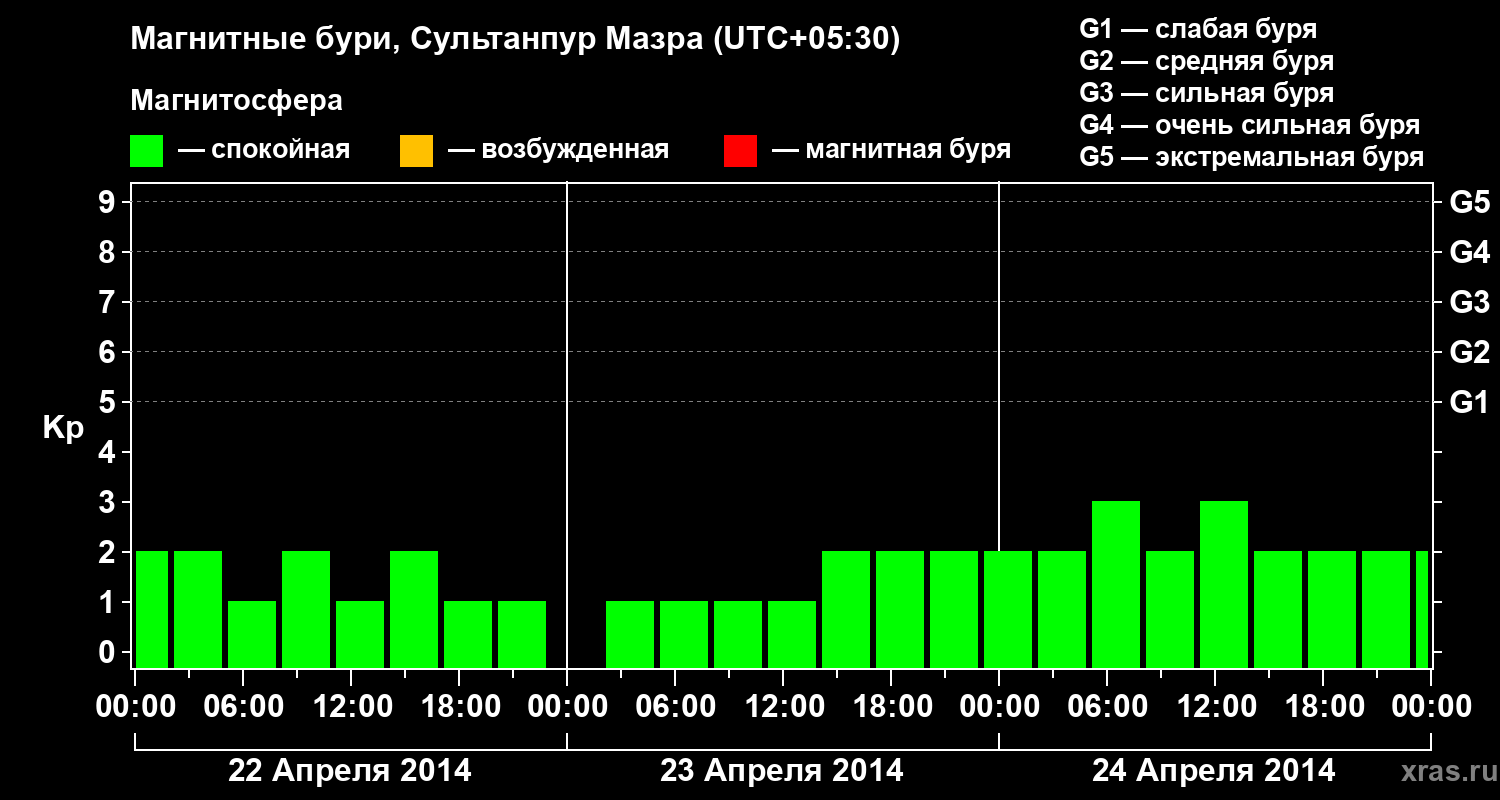
Task: Click the Kp 2 bar straddling midnight into 24 April
Action: pos(1008,609)
